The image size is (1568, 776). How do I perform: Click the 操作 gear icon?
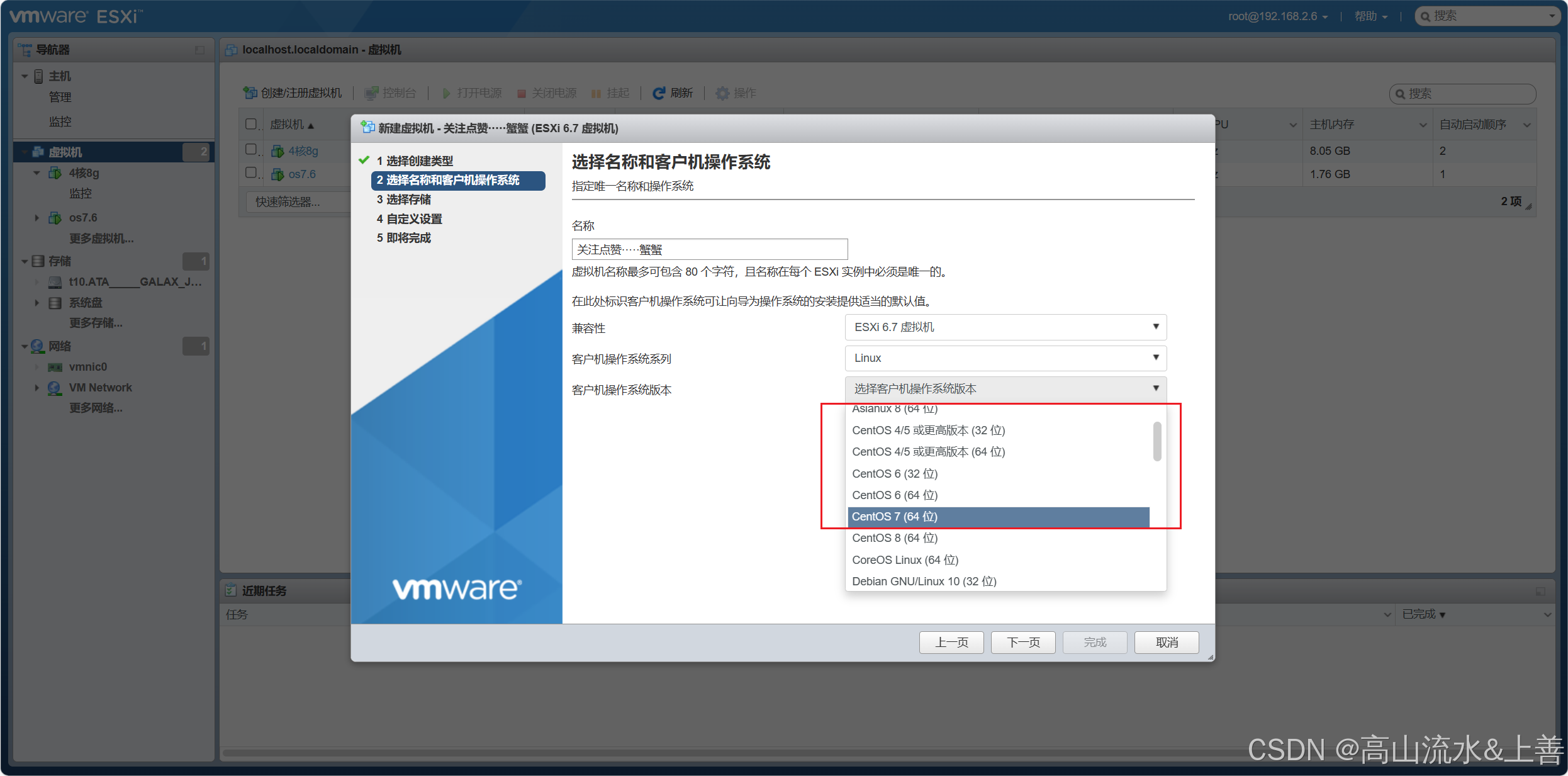pos(722,93)
